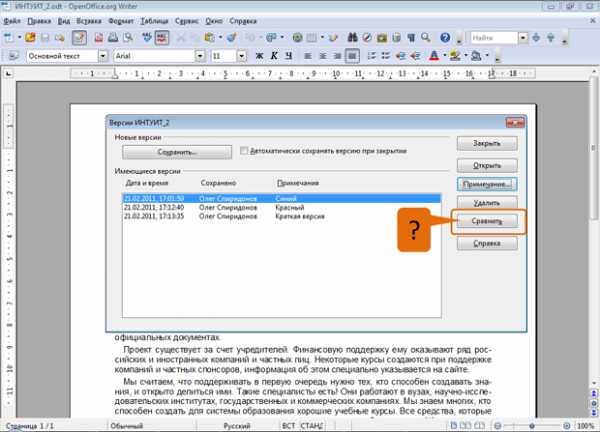Expand the Font color dropdown arrow
The height and width of the screenshot is (432, 600).
coord(445,56)
